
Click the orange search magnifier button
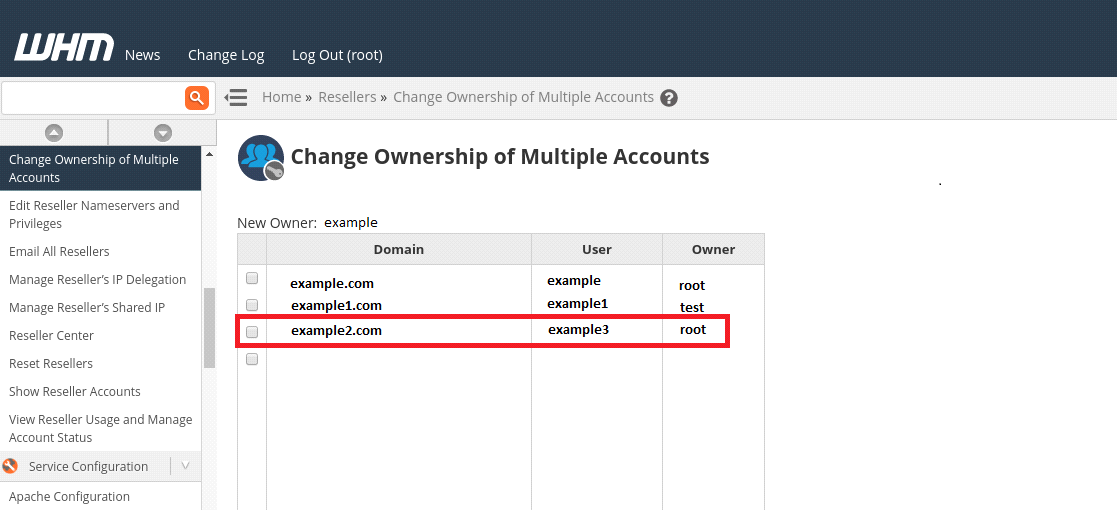pos(197,98)
